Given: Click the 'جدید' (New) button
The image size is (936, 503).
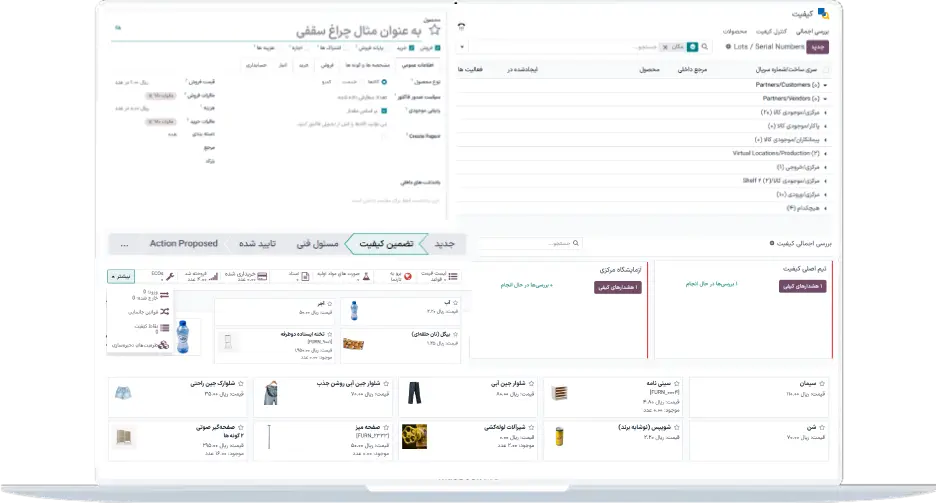Looking at the screenshot, I should (818, 47).
